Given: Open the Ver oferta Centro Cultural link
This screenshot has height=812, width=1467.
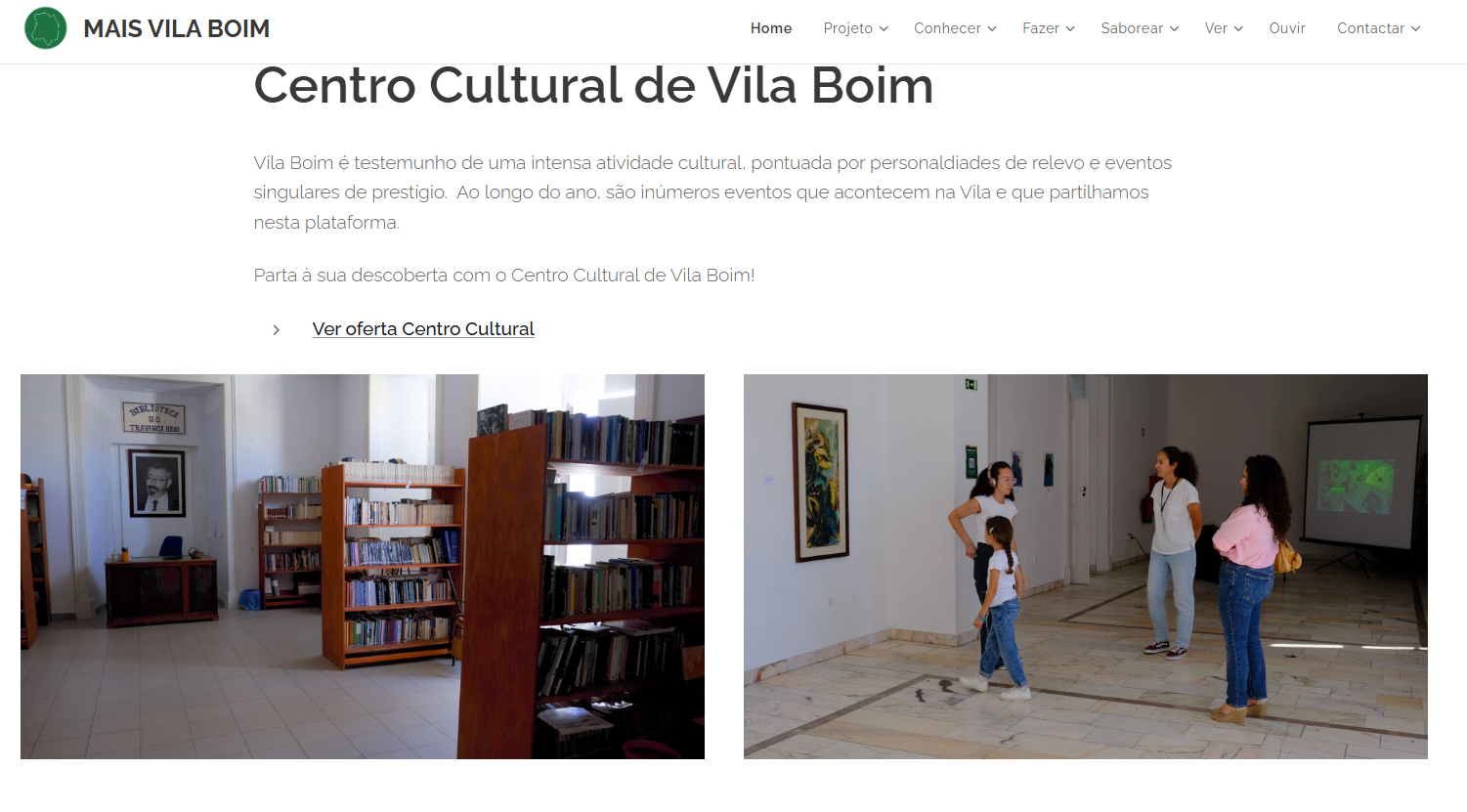Looking at the screenshot, I should coord(423,329).
